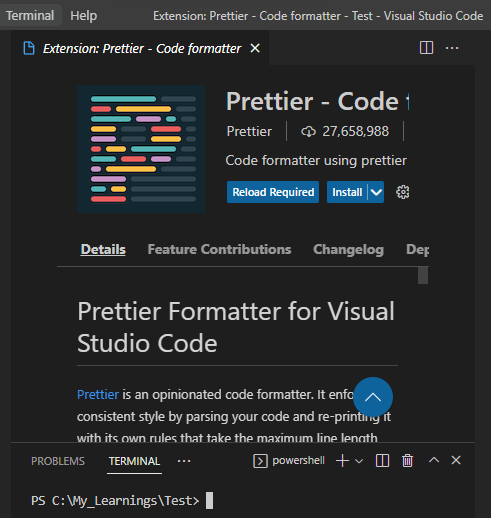
Task: Focus the PowerShell terminal prompt line
Action: point(122,501)
